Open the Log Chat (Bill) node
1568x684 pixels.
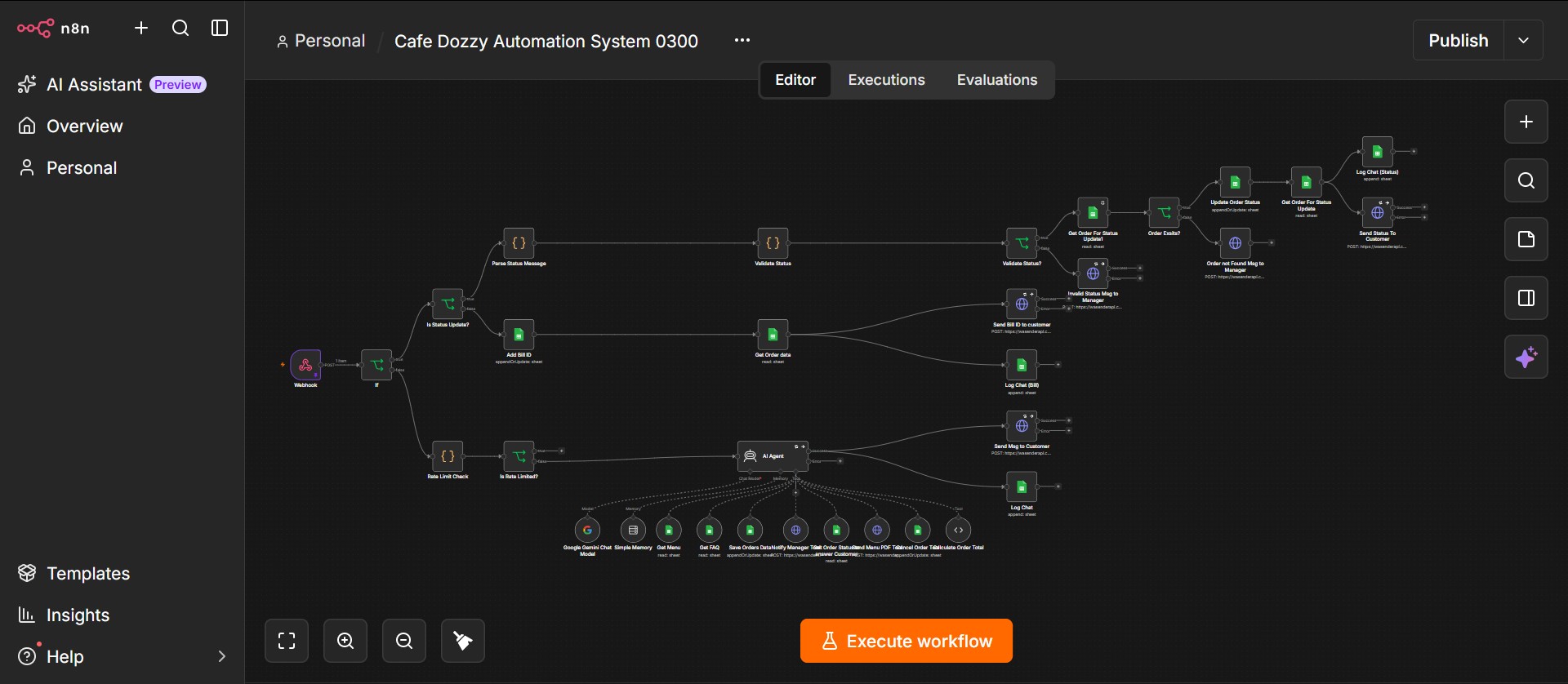click(x=1022, y=365)
